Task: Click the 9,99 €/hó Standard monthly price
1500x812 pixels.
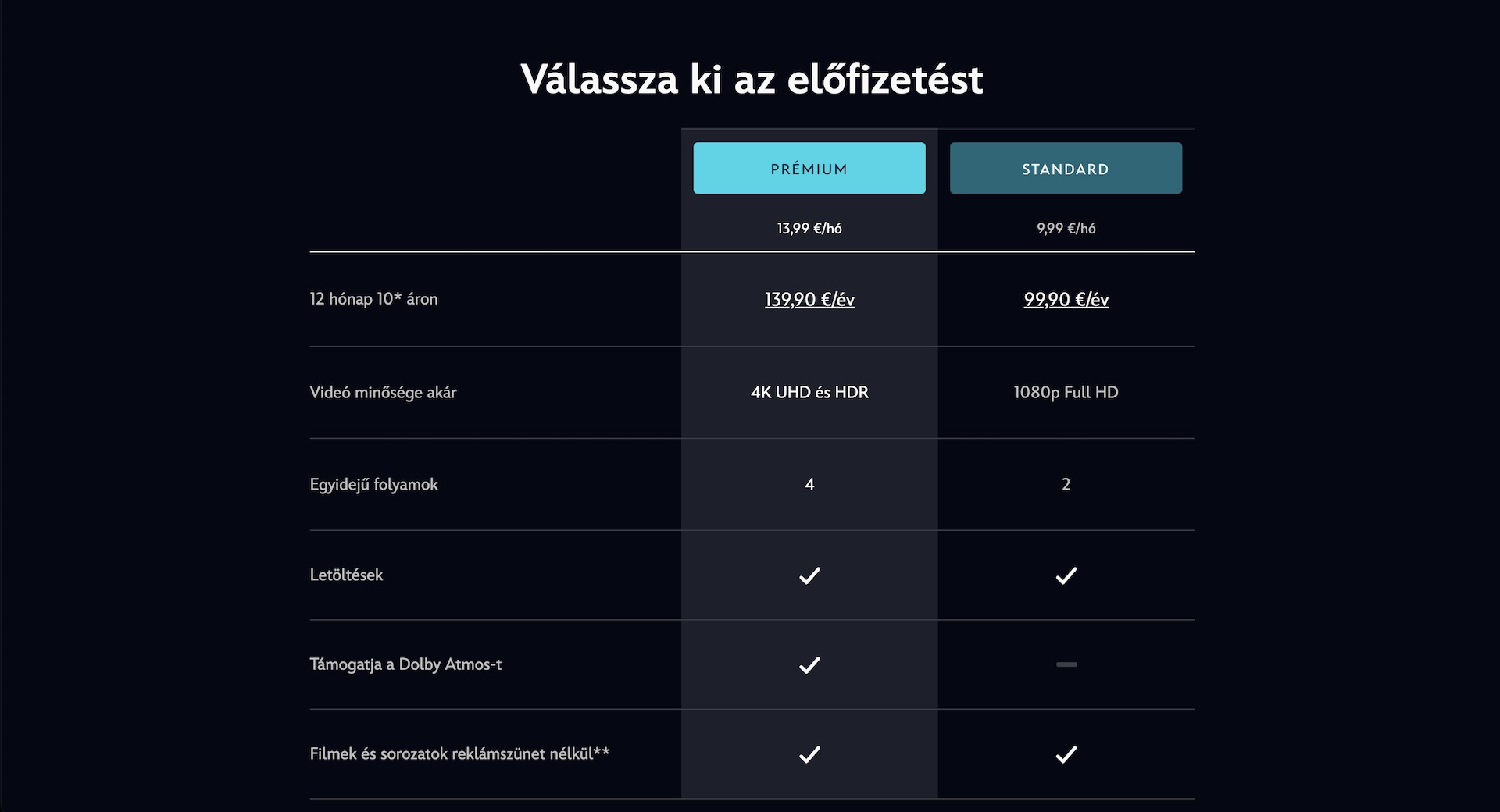Action: 1066,228
